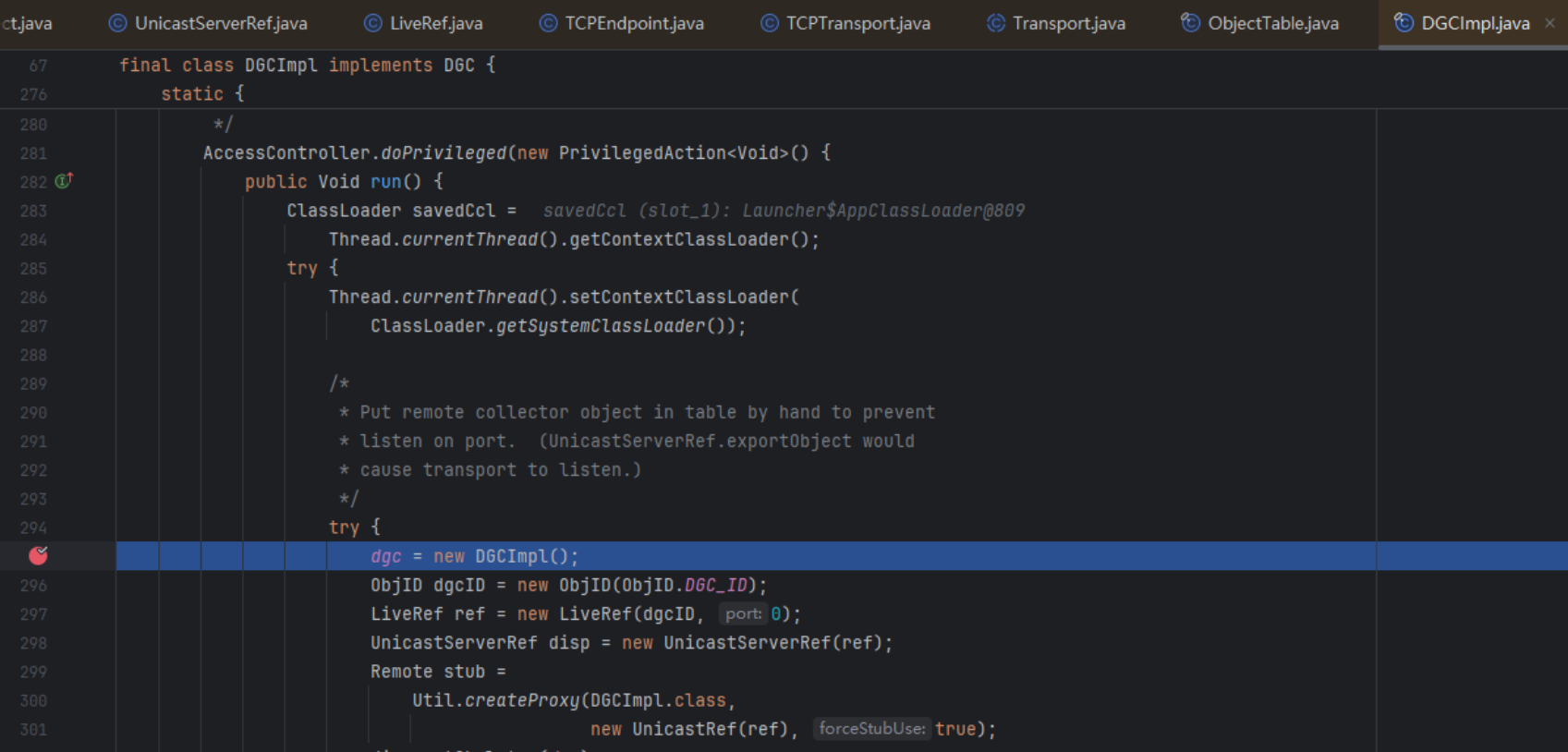The width and height of the screenshot is (1568, 752).
Task: Click the DGCImpl.java tab icon
Action: pyautogui.click(x=1403, y=23)
